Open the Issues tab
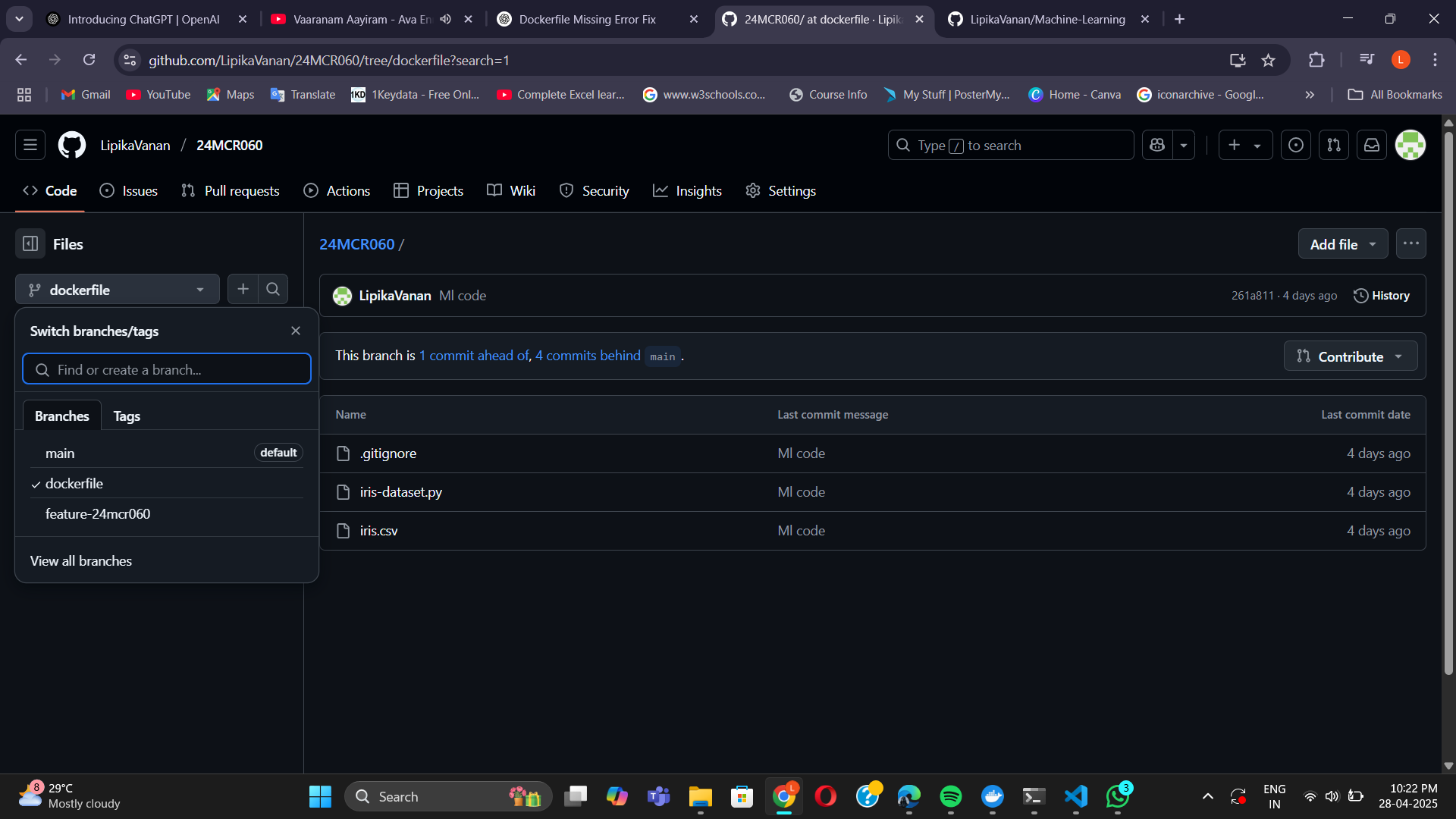Viewport: 1456px width, 819px height. point(129,191)
